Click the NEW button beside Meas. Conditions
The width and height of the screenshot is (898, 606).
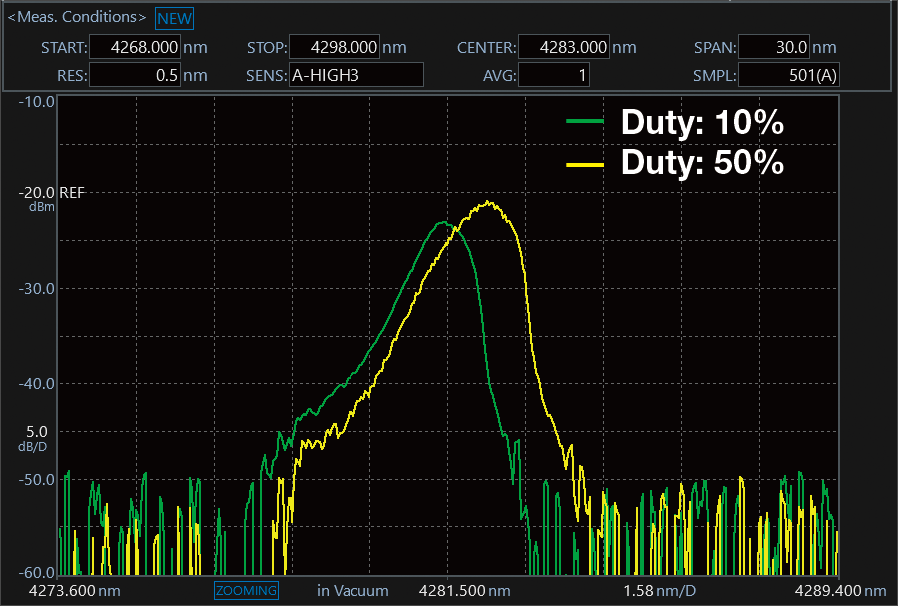[x=175, y=18]
